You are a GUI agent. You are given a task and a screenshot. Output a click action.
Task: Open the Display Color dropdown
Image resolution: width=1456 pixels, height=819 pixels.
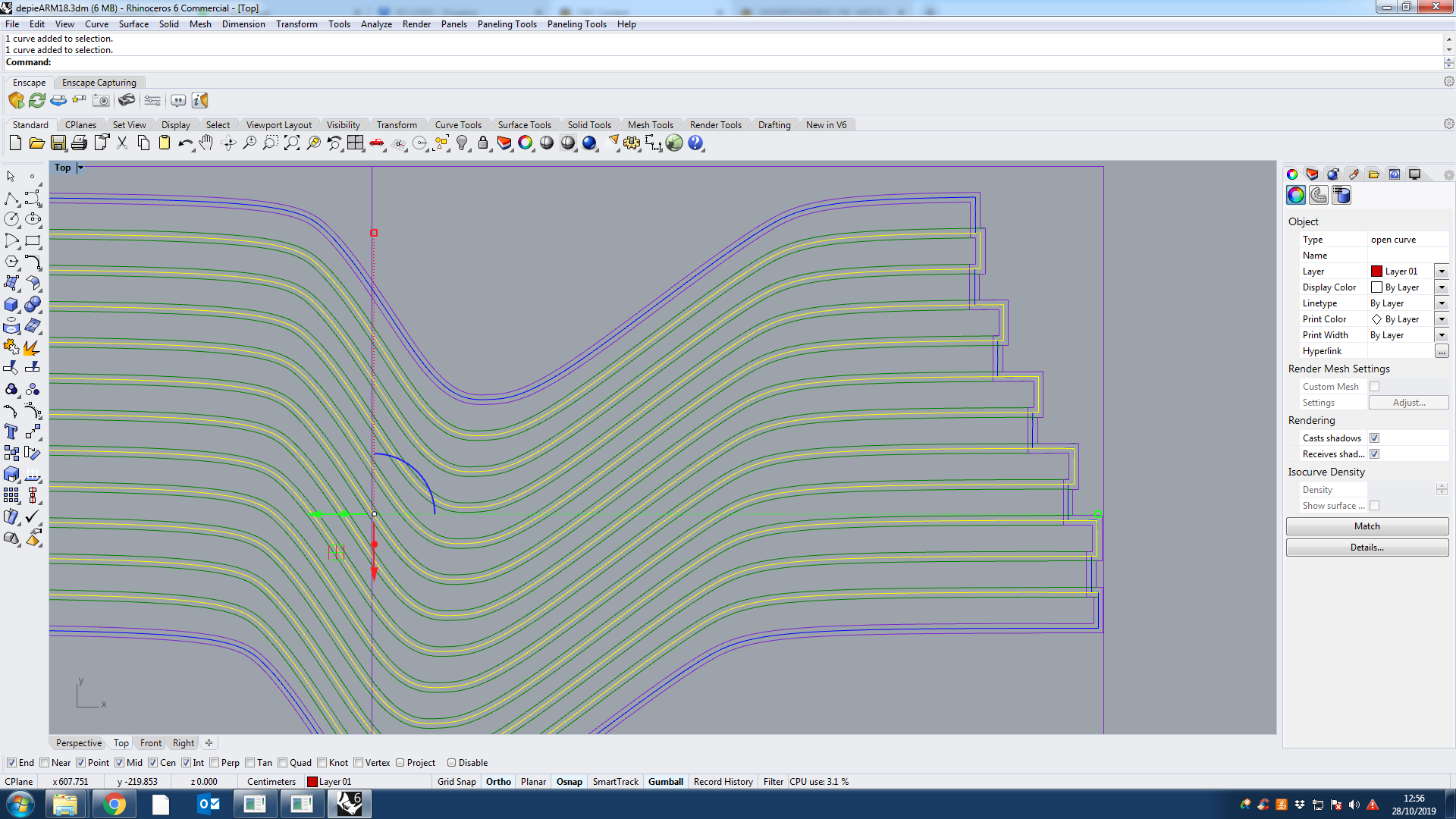coord(1442,287)
